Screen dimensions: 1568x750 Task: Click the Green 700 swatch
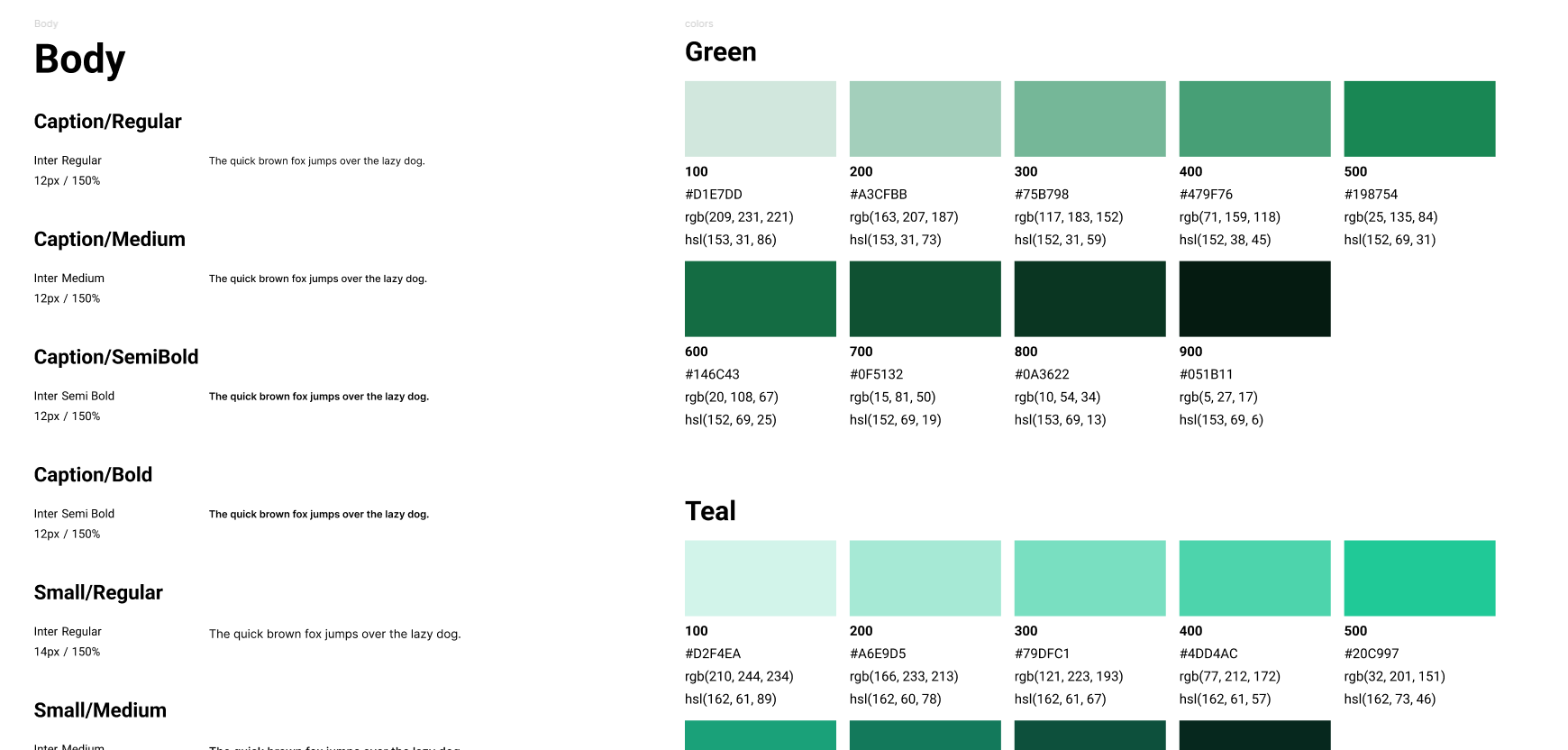[x=925, y=298]
